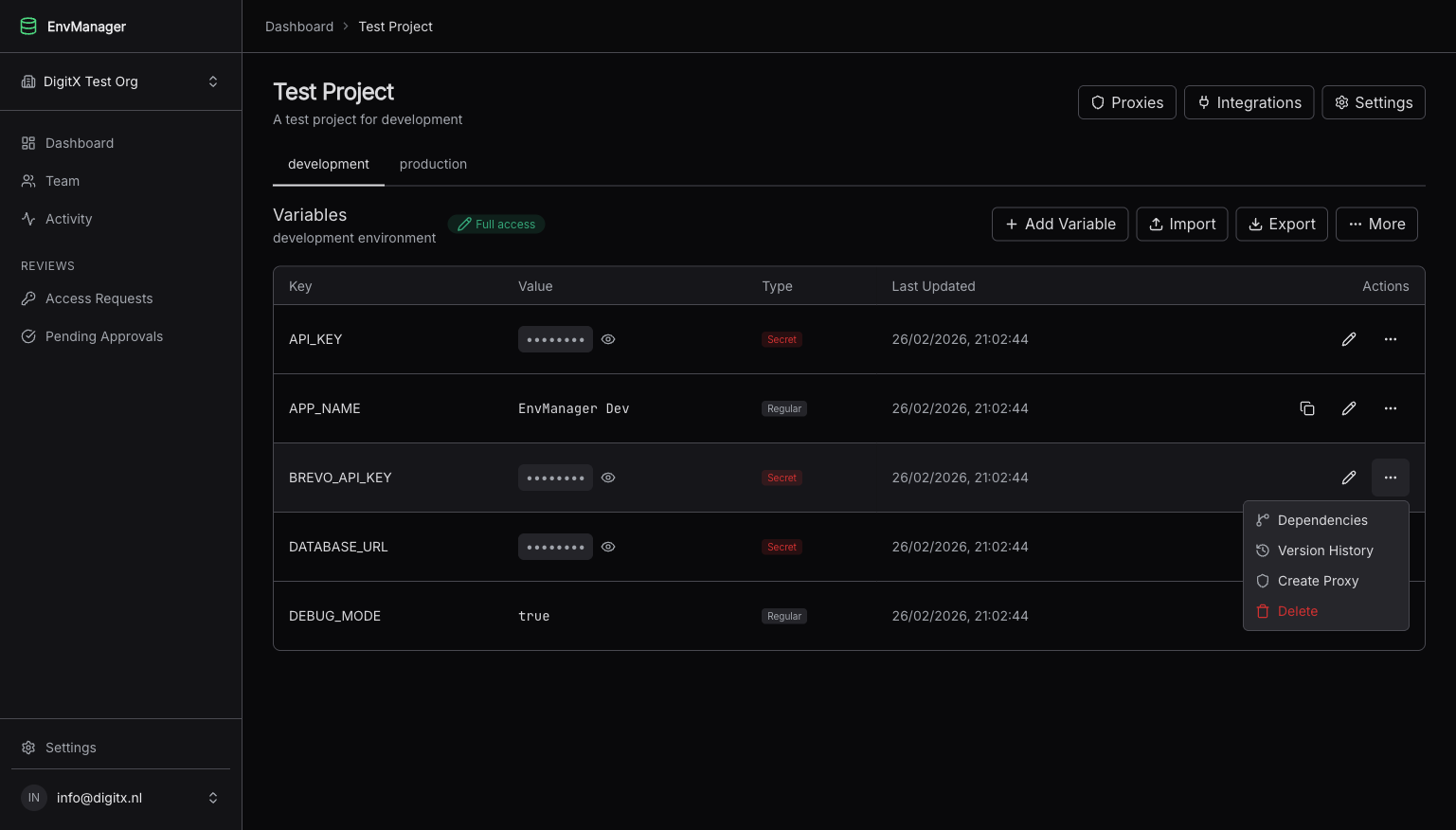Select Dependencies from the context menu
The width and height of the screenshot is (1456, 830).
(1326, 520)
